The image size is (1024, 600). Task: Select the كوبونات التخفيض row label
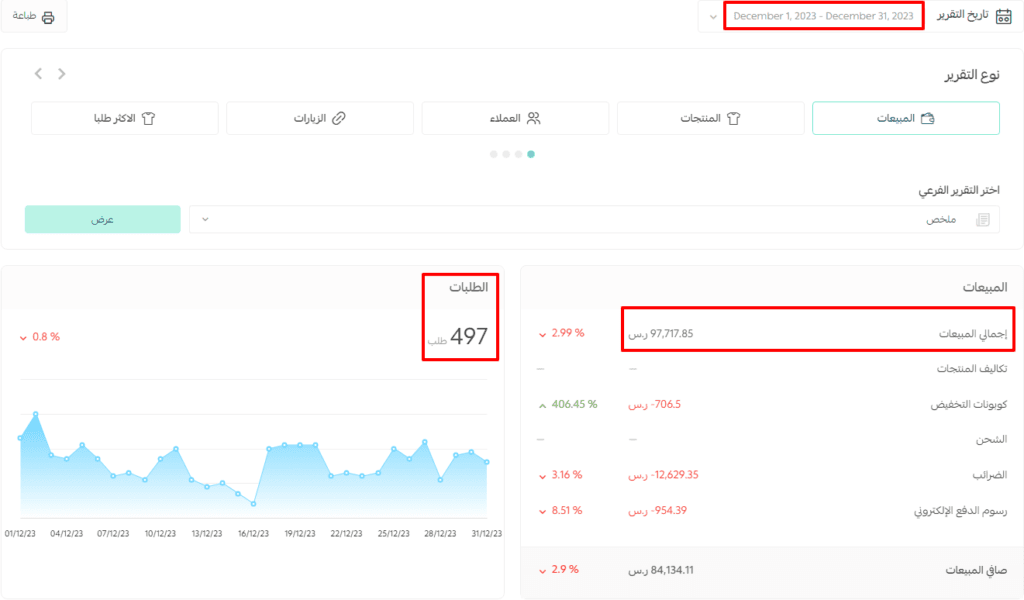pyautogui.click(x=969, y=405)
